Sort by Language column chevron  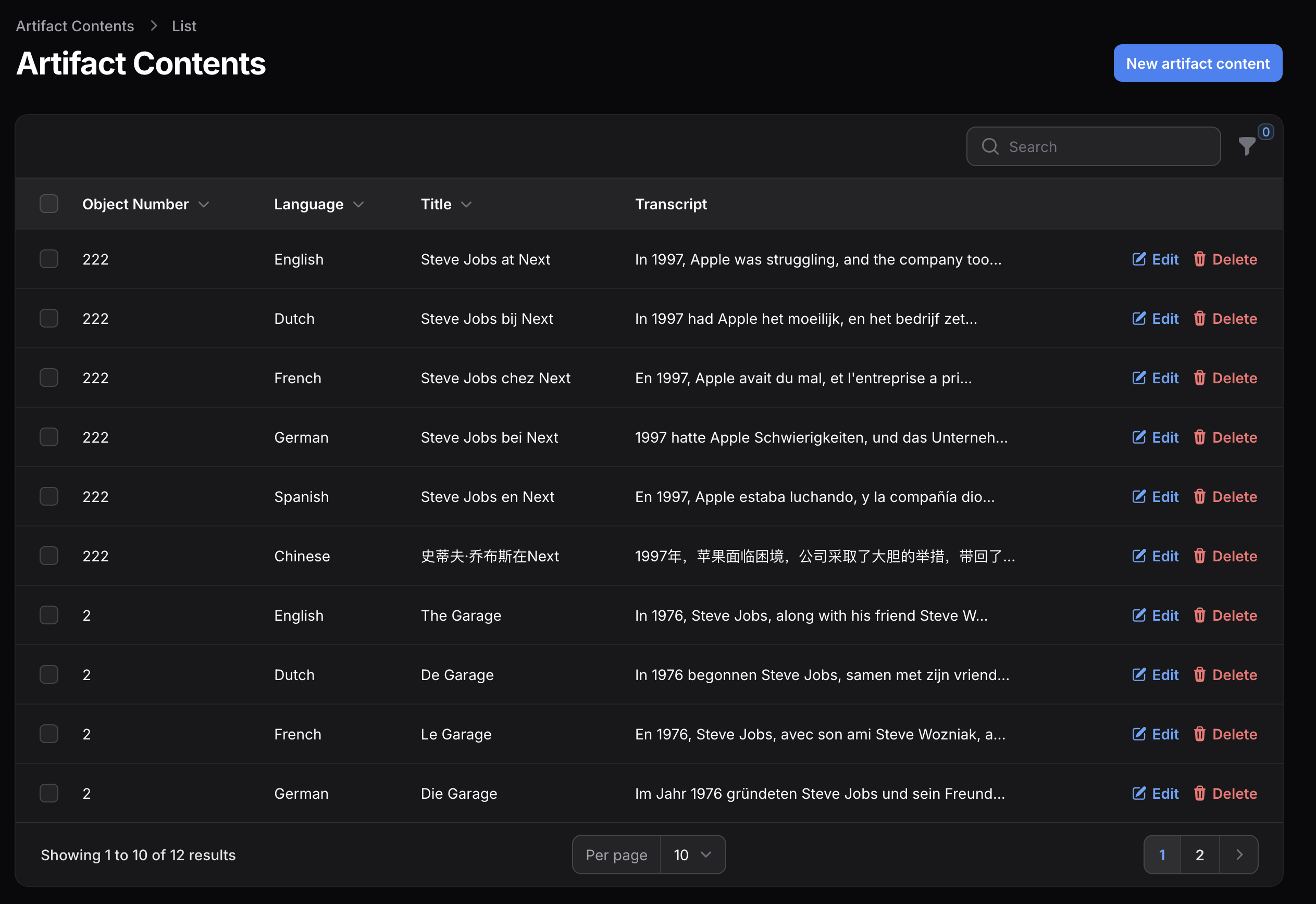(358, 204)
